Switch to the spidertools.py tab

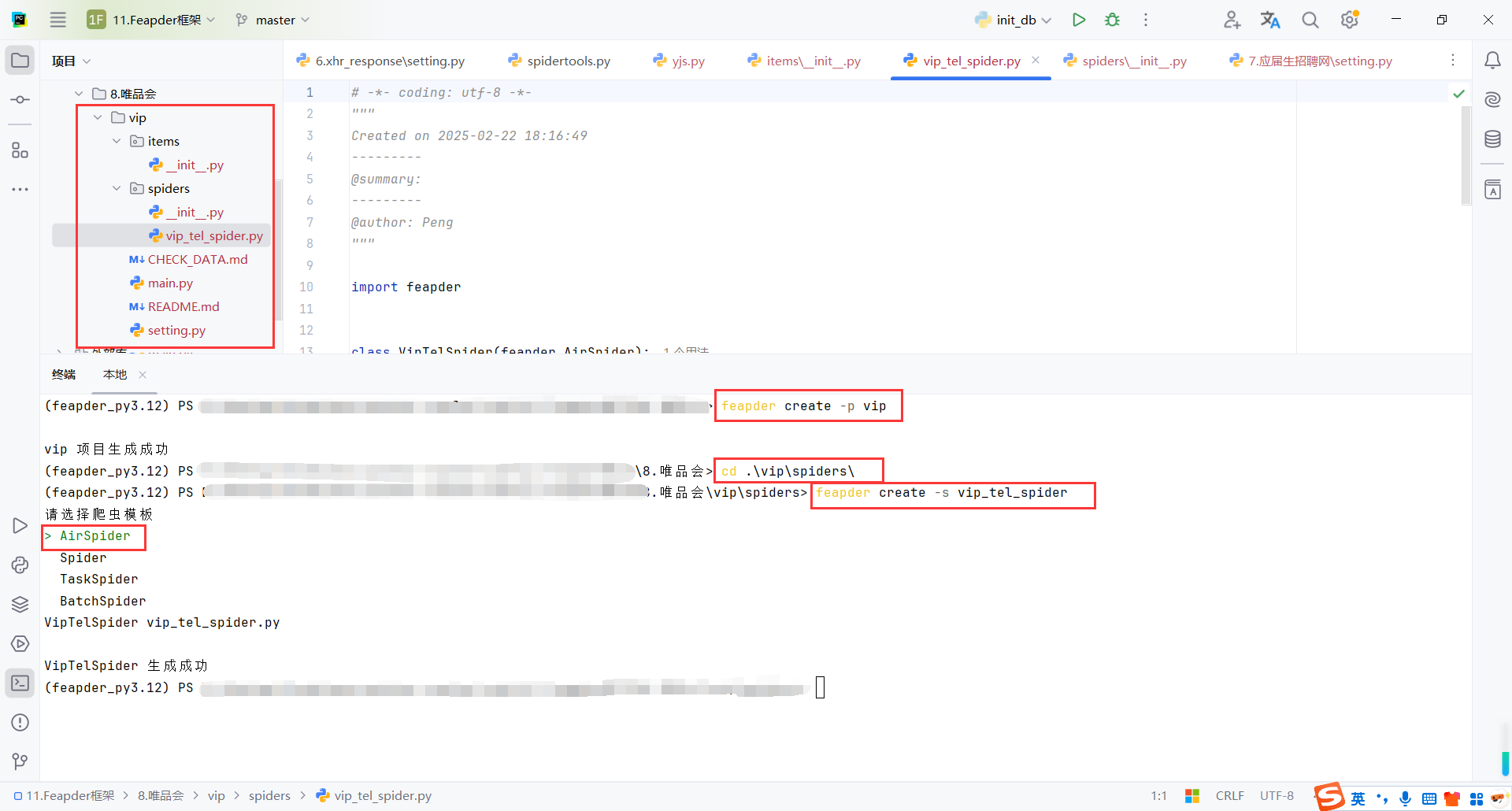coord(567,60)
